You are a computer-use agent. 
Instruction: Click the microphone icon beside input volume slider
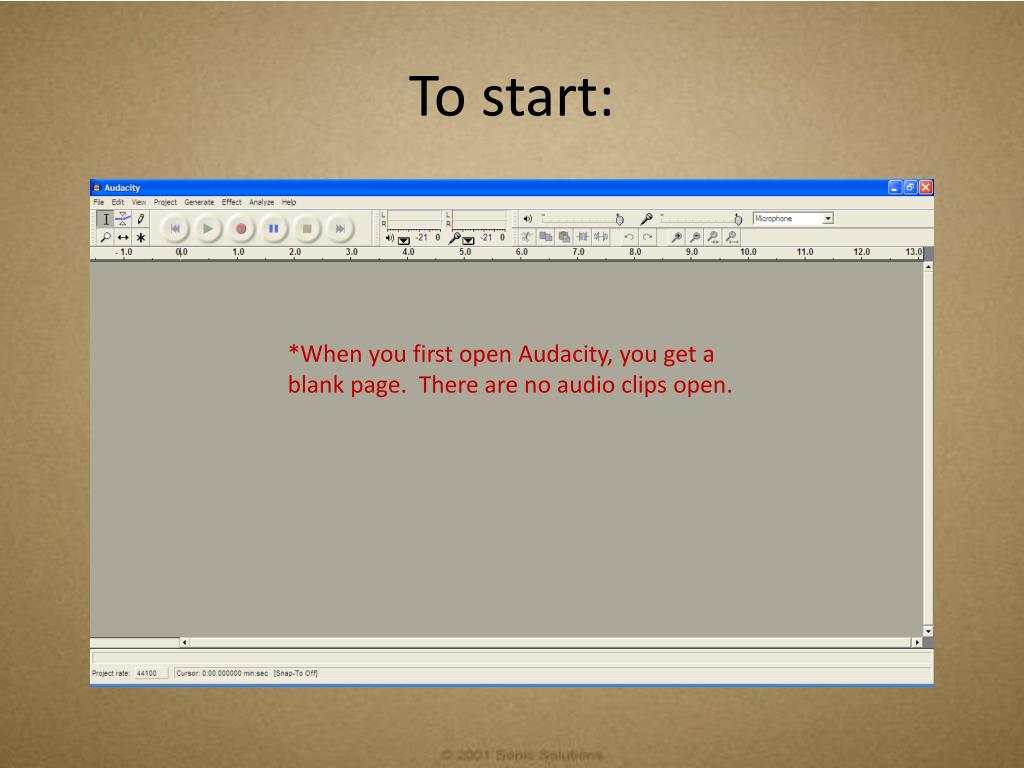tap(647, 219)
